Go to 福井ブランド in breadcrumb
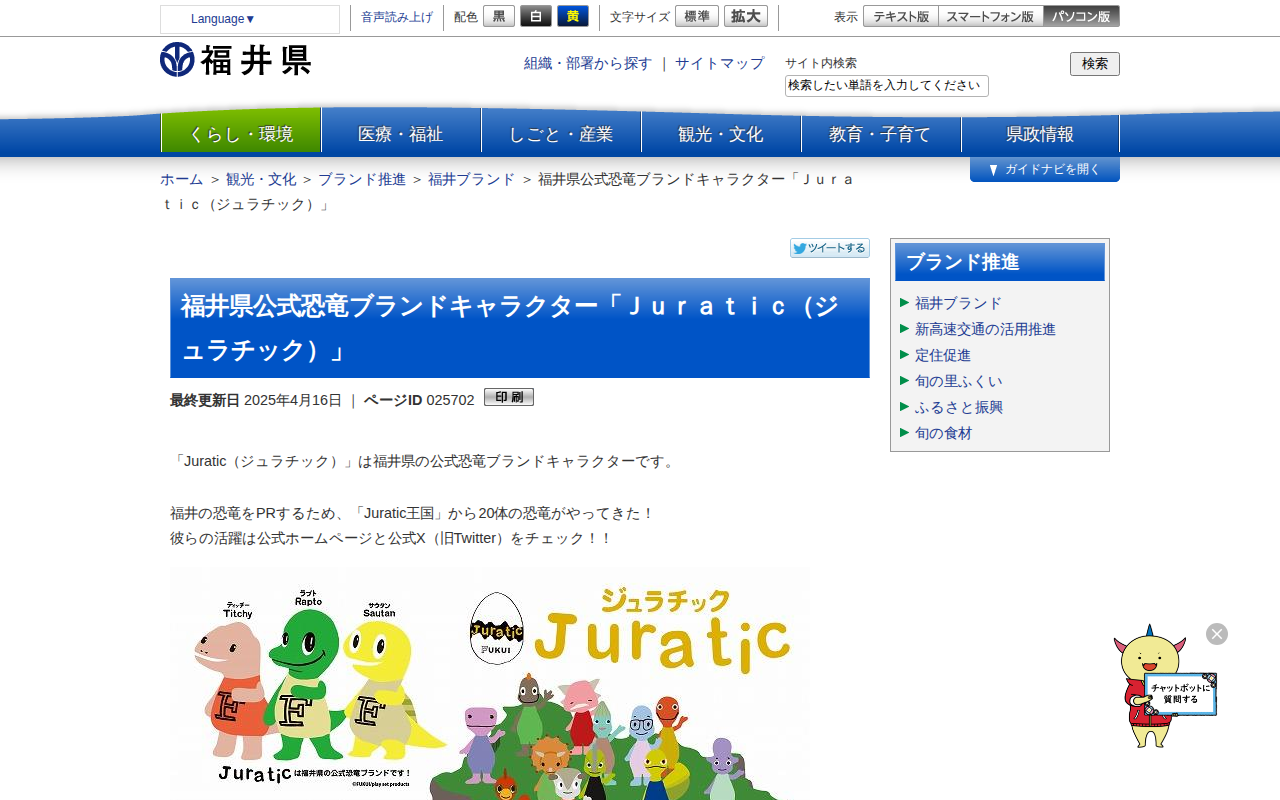The image size is (1280, 800). [472, 179]
